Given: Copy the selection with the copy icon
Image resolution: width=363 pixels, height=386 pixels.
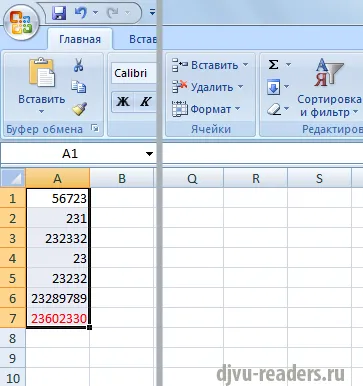Looking at the screenshot, I should 79,87.
